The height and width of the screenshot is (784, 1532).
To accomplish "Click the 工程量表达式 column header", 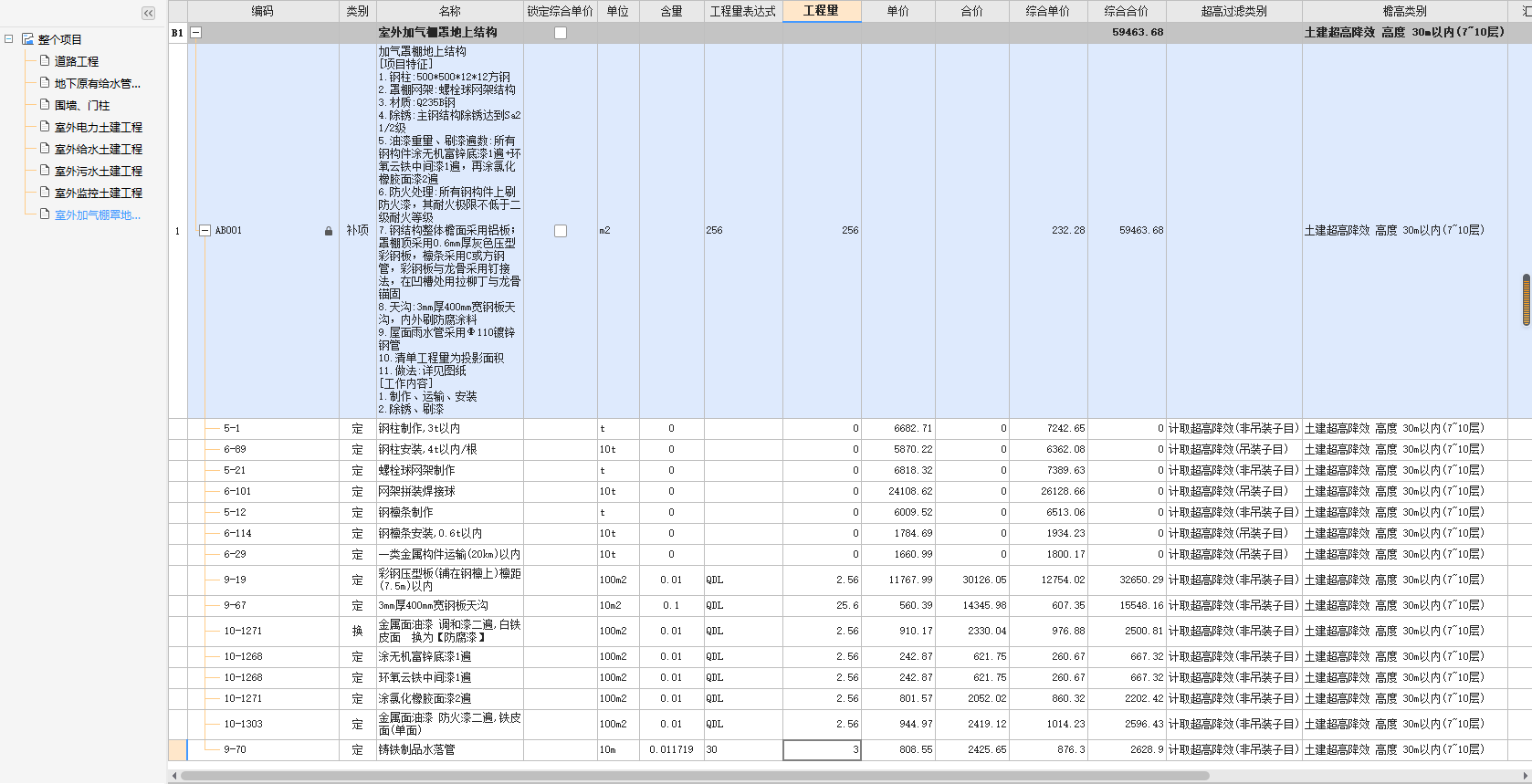I will pos(743,11).
